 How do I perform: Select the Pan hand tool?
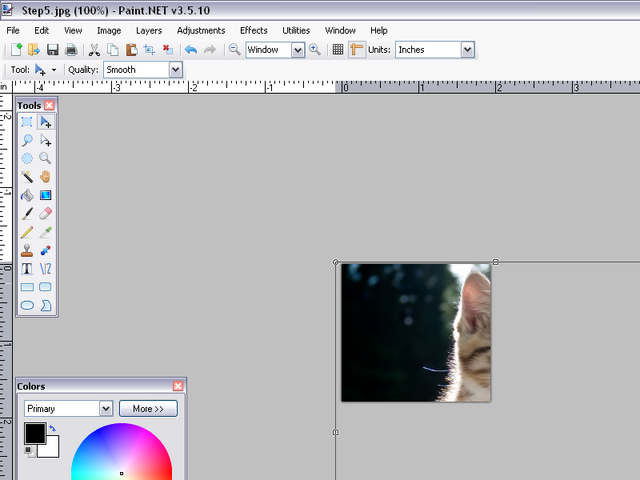pos(45,177)
